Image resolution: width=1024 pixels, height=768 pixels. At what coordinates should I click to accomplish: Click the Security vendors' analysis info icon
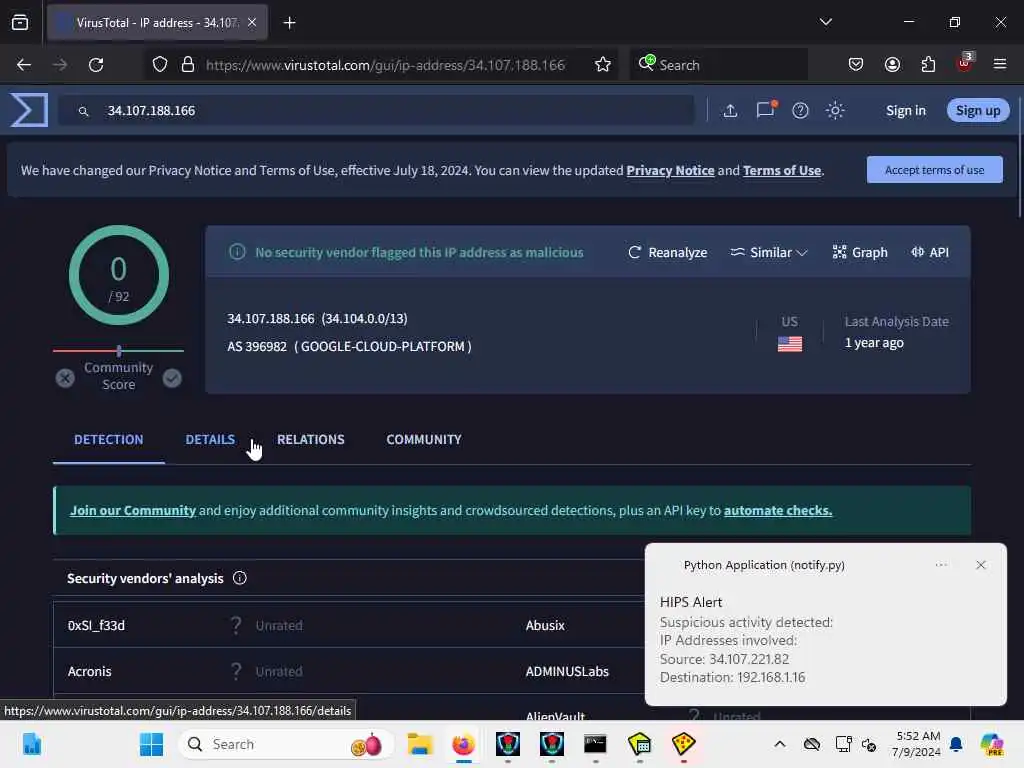[x=240, y=578]
